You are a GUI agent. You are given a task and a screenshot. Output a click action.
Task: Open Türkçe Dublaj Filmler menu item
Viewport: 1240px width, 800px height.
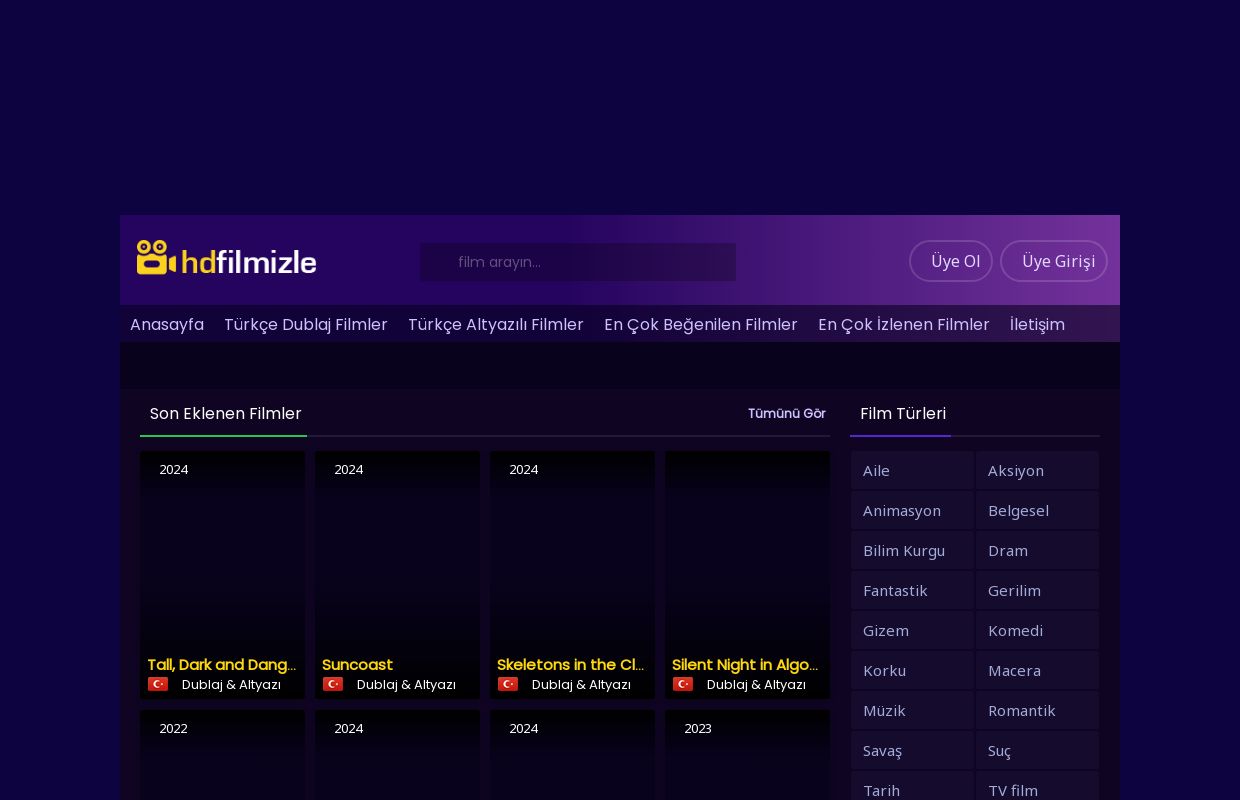coord(306,324)
